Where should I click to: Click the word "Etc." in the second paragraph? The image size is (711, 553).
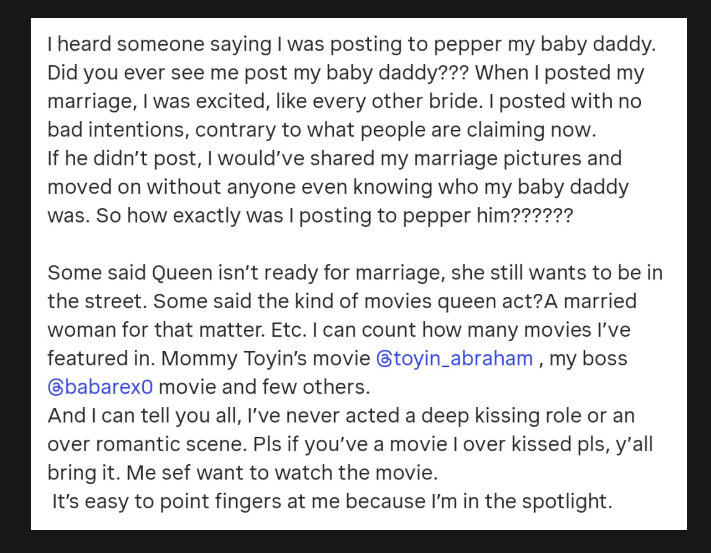pos(267,329)
